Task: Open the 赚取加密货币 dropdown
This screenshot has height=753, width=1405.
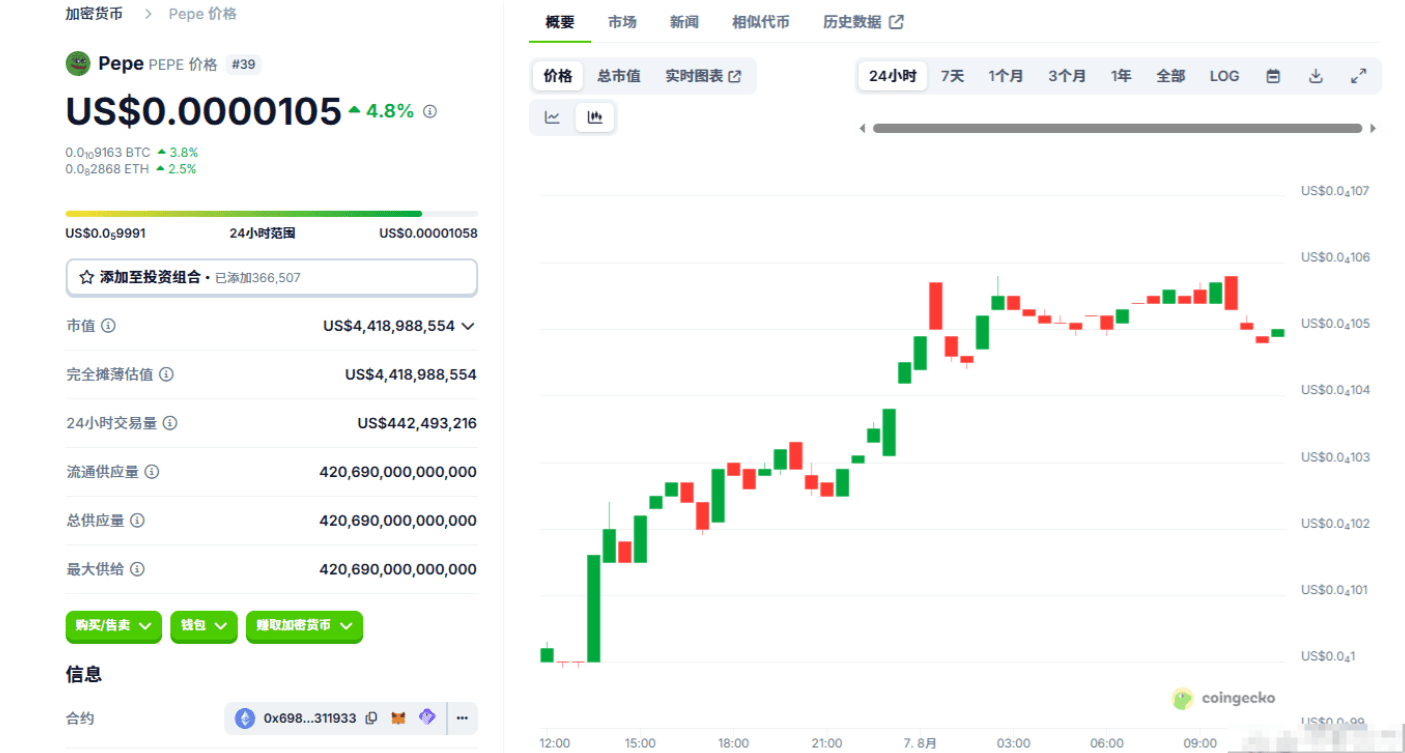Action: pyautogui.click(x=304, y=626)
